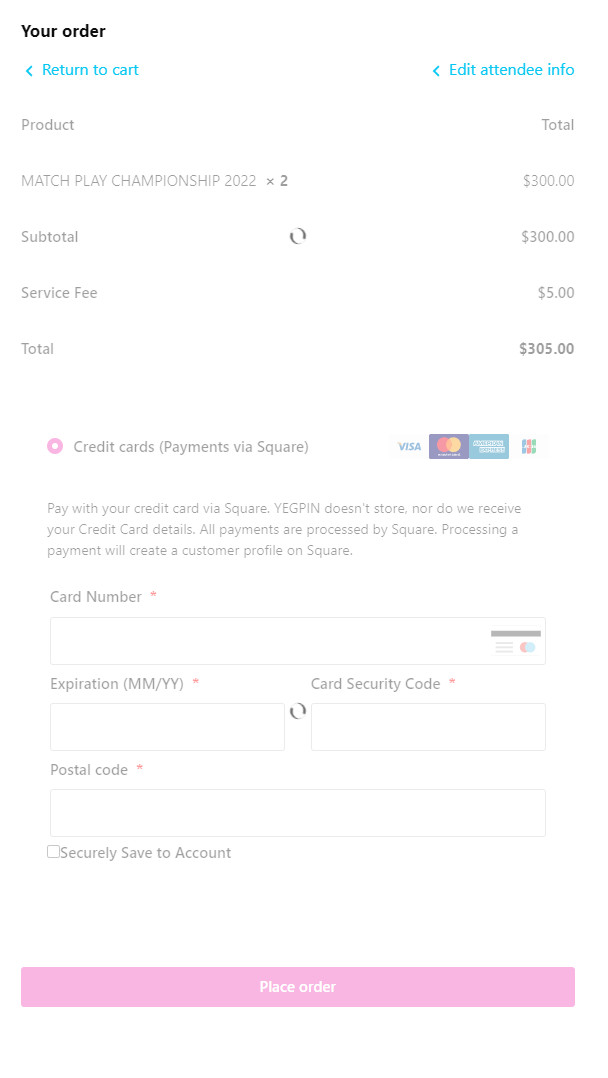Click the American Express logo
The image size is (608, 1078).
[490, 446]
